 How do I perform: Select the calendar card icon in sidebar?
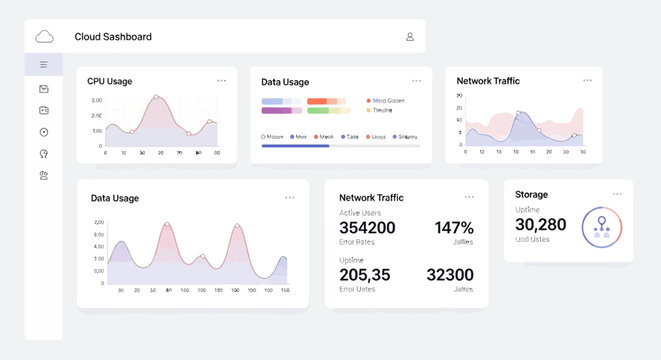coord(44,110)
